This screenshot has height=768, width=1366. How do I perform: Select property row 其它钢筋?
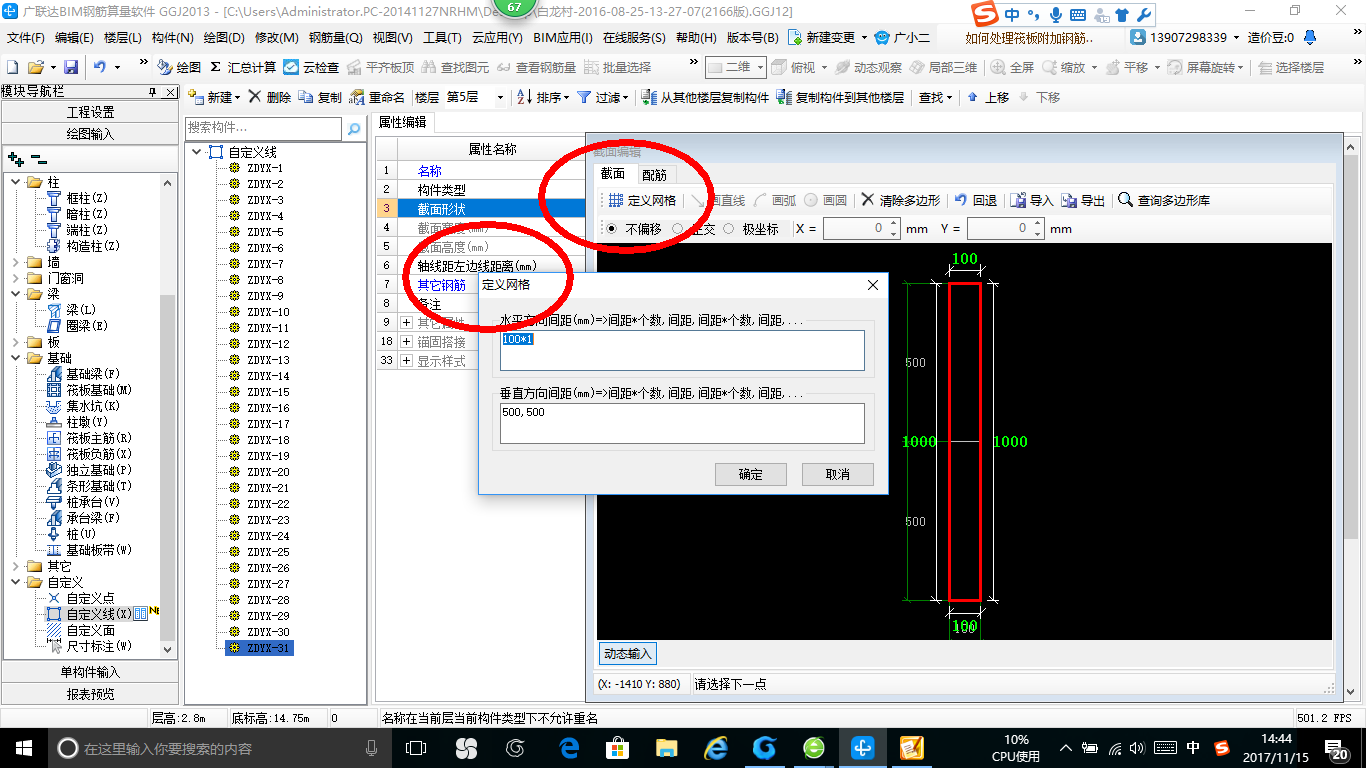click(441, 285)
